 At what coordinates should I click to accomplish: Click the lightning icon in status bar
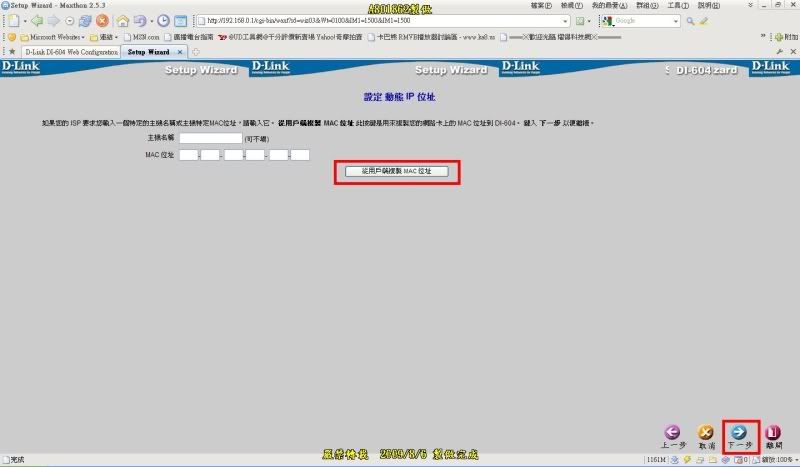click(687, 460)
